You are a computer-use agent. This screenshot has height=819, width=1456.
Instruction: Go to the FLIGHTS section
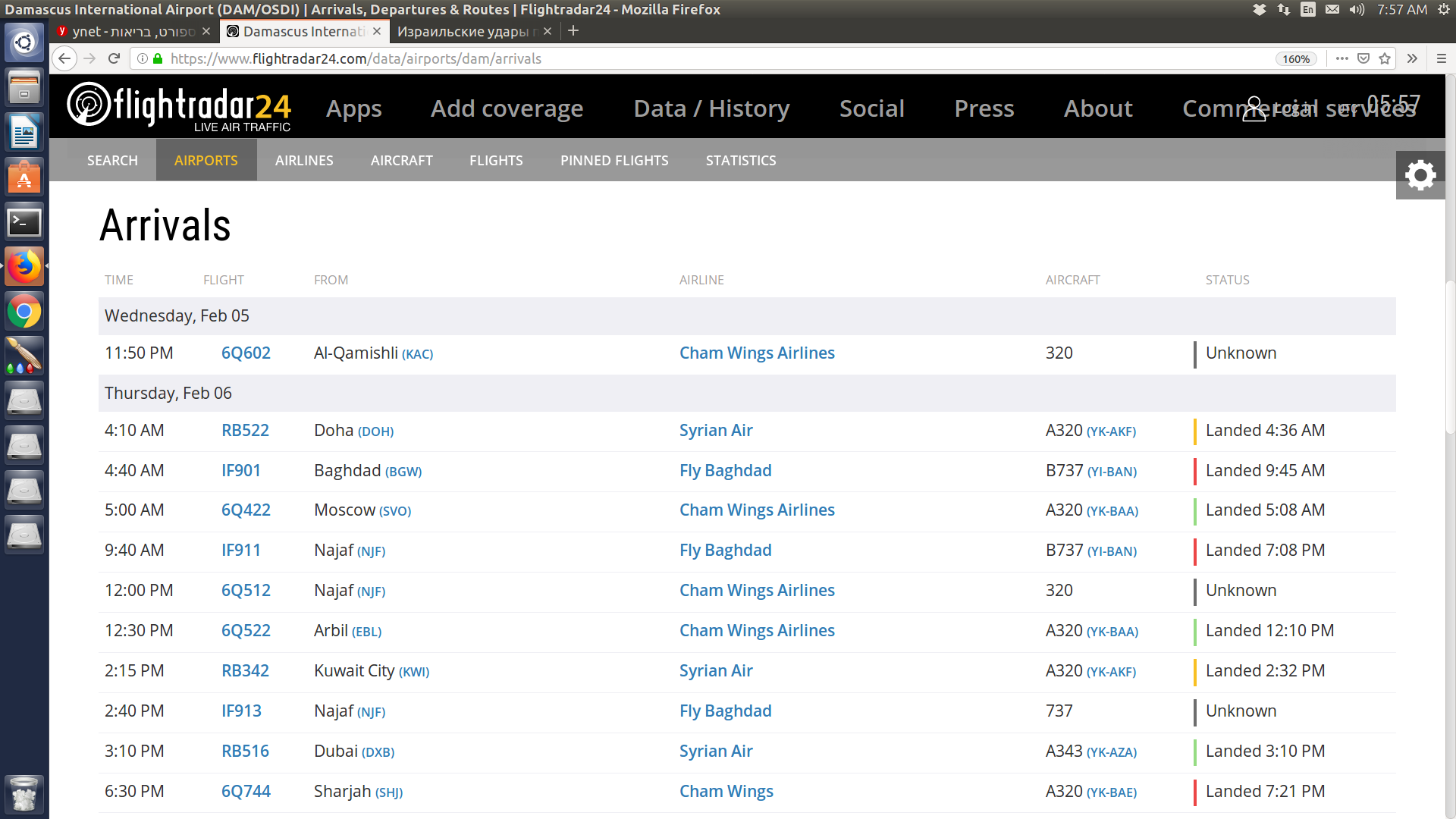[496, 160]
